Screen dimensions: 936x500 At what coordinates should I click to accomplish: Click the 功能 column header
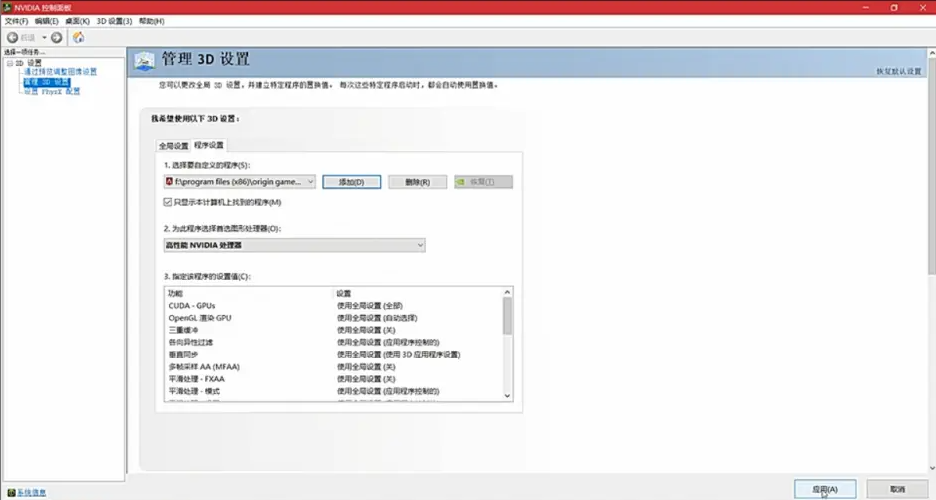[x=176, y=294]
